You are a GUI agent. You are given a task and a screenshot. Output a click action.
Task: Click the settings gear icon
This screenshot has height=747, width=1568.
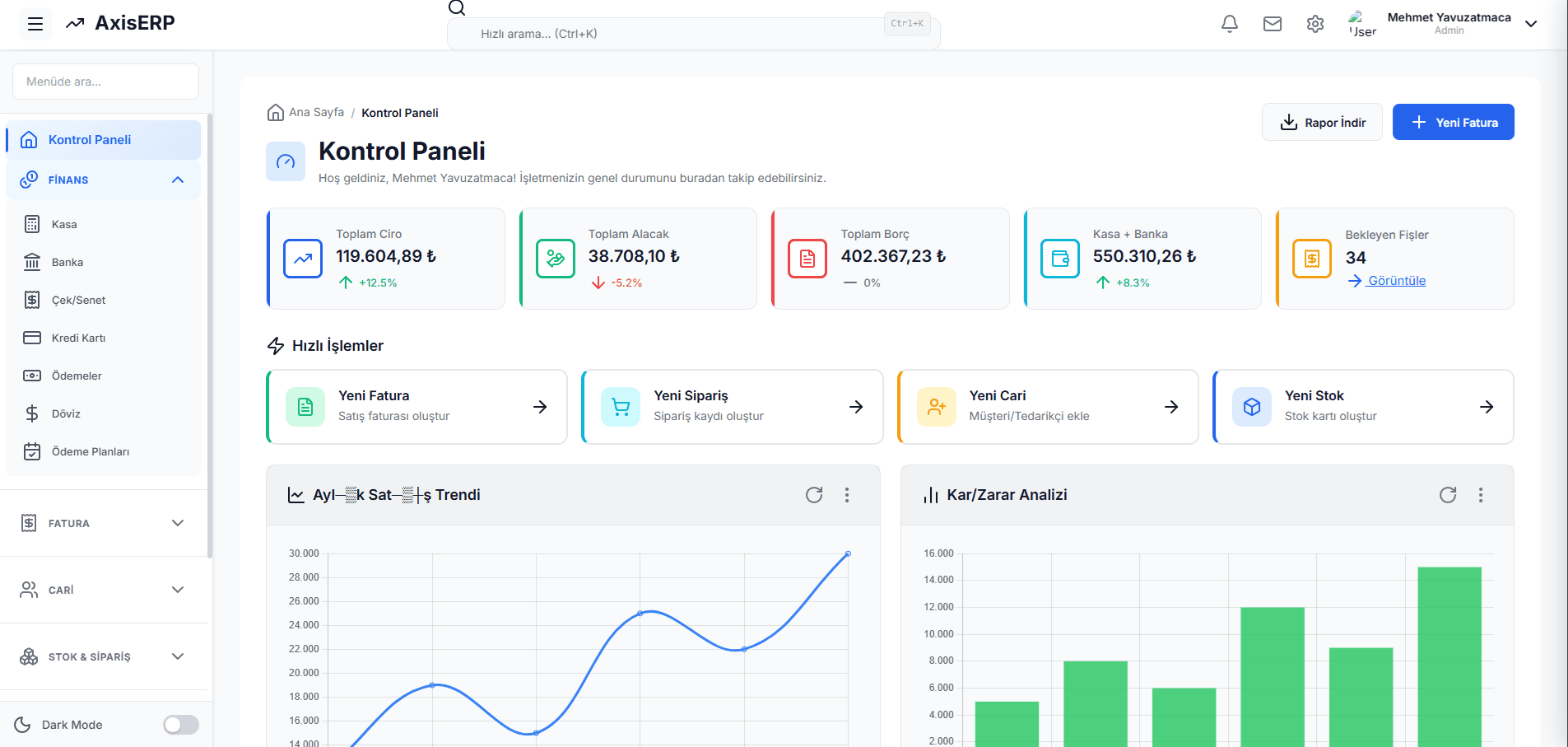coord(1314,24)
